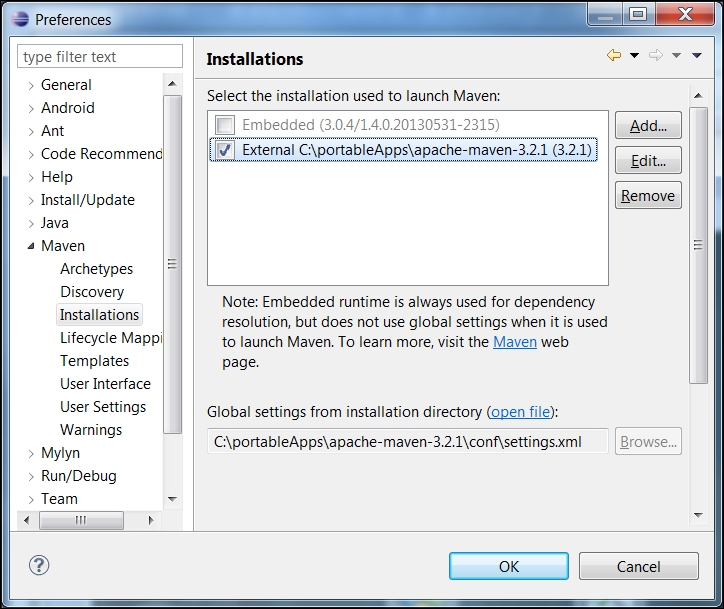Click the open file link
The height and width of the screenshot is (609, 724).
[x=520, y=412]
